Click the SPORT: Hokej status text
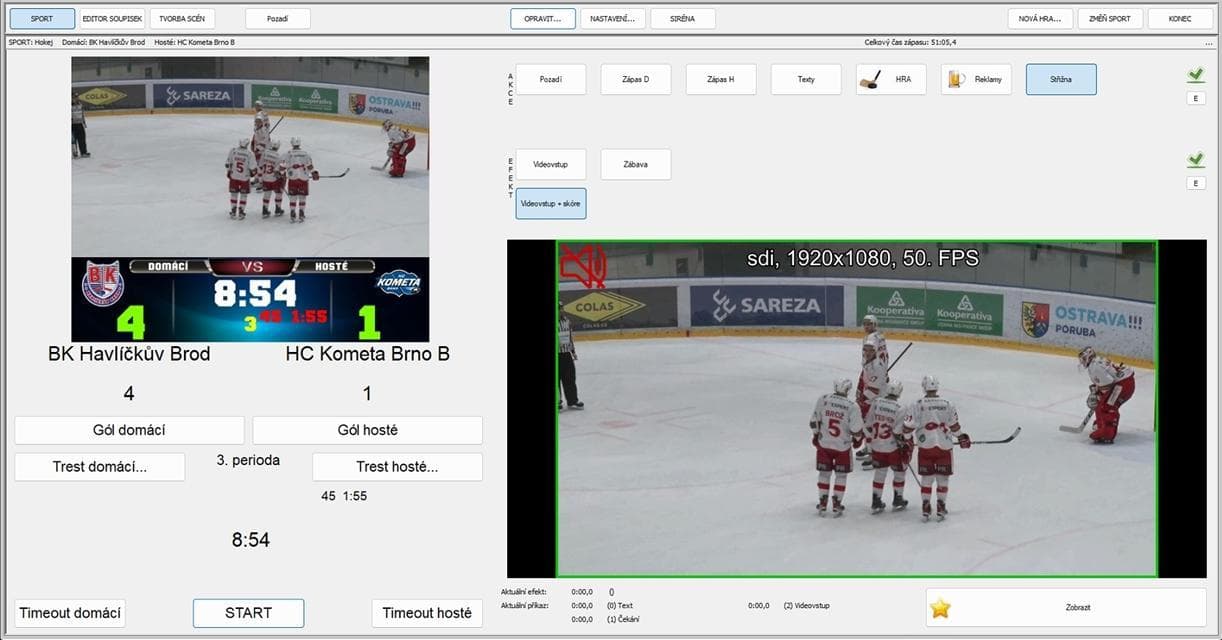Image resolution: width=1222 pixels, height=640 pixels. (x=30, y=42)
